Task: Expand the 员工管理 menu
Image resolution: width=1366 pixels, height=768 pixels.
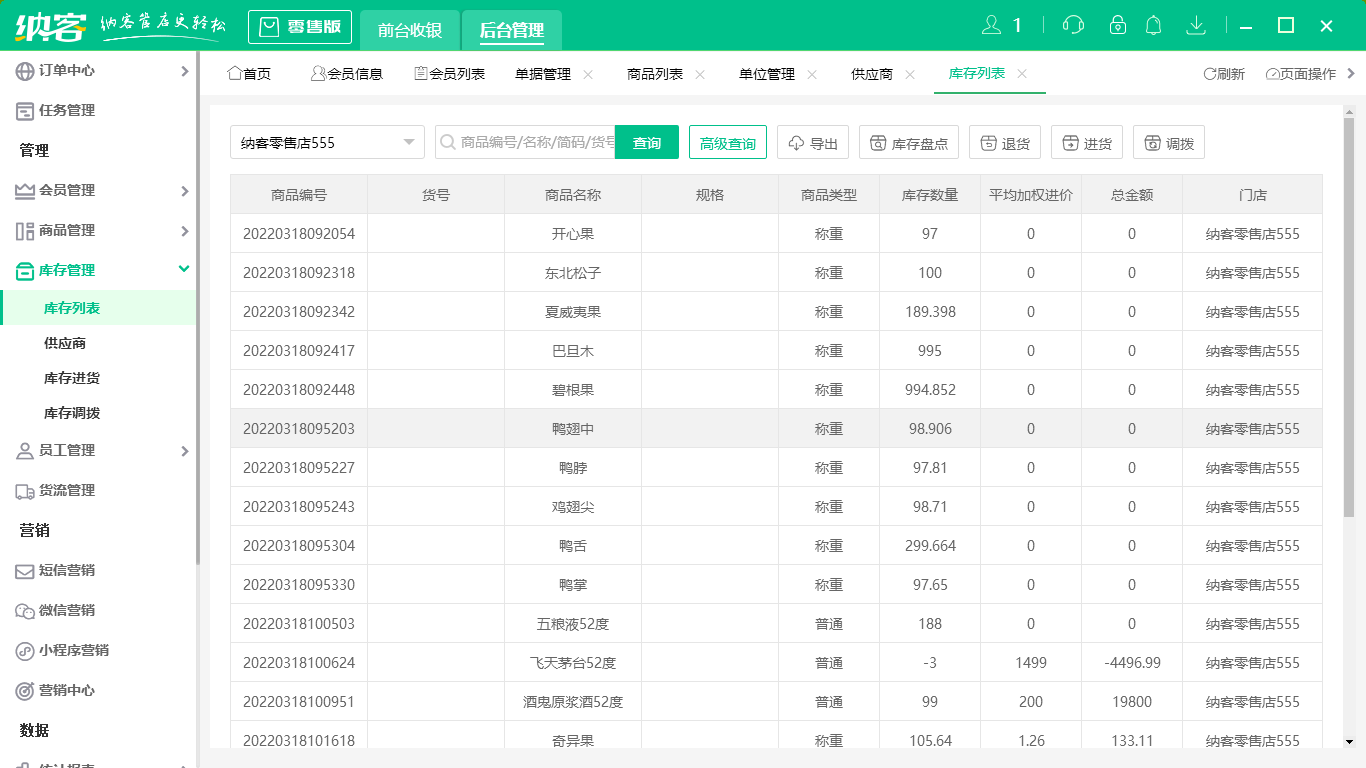Action: pos(184,451)
